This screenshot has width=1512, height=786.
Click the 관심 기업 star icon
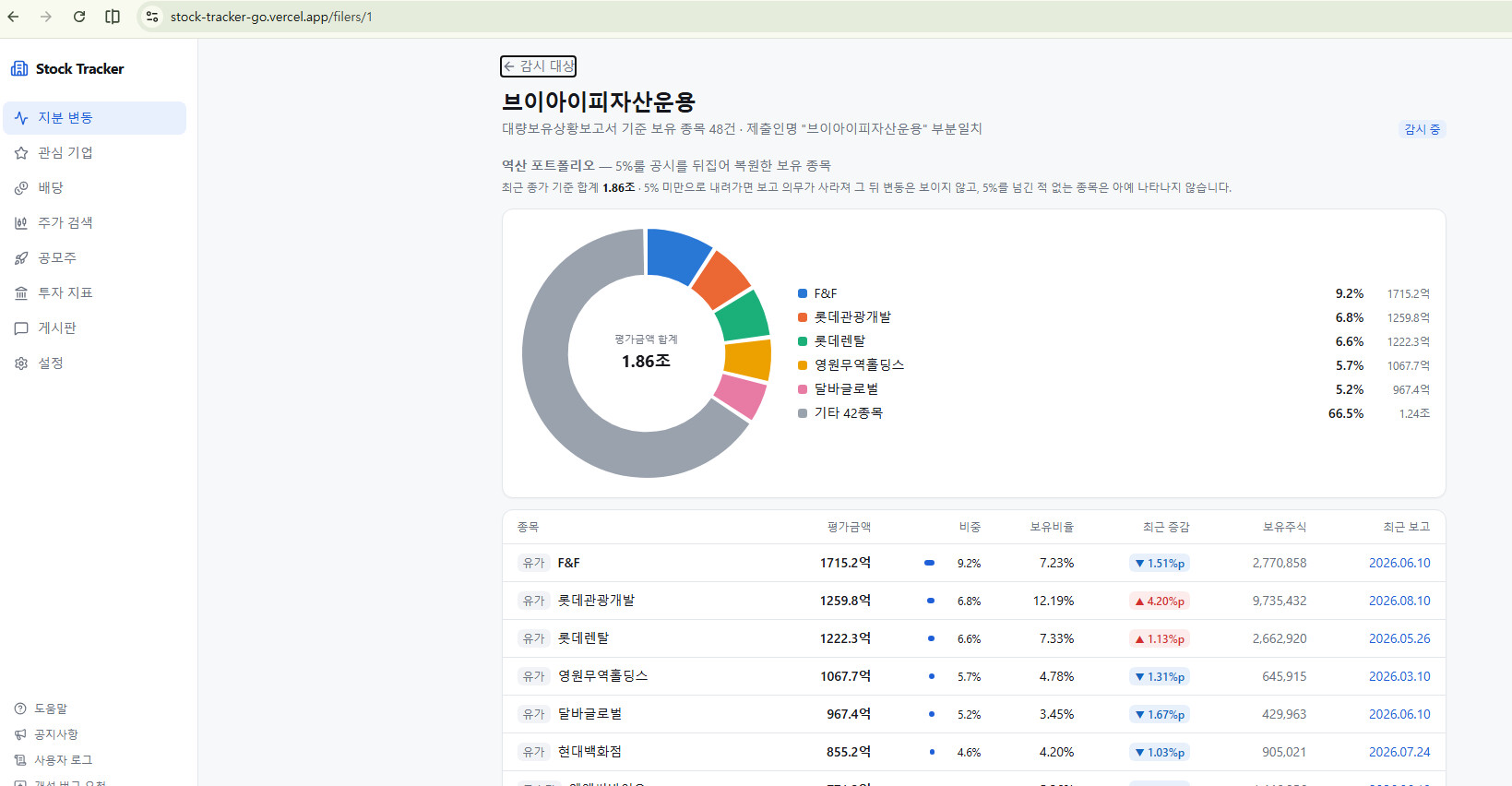[x=21, y=153]
